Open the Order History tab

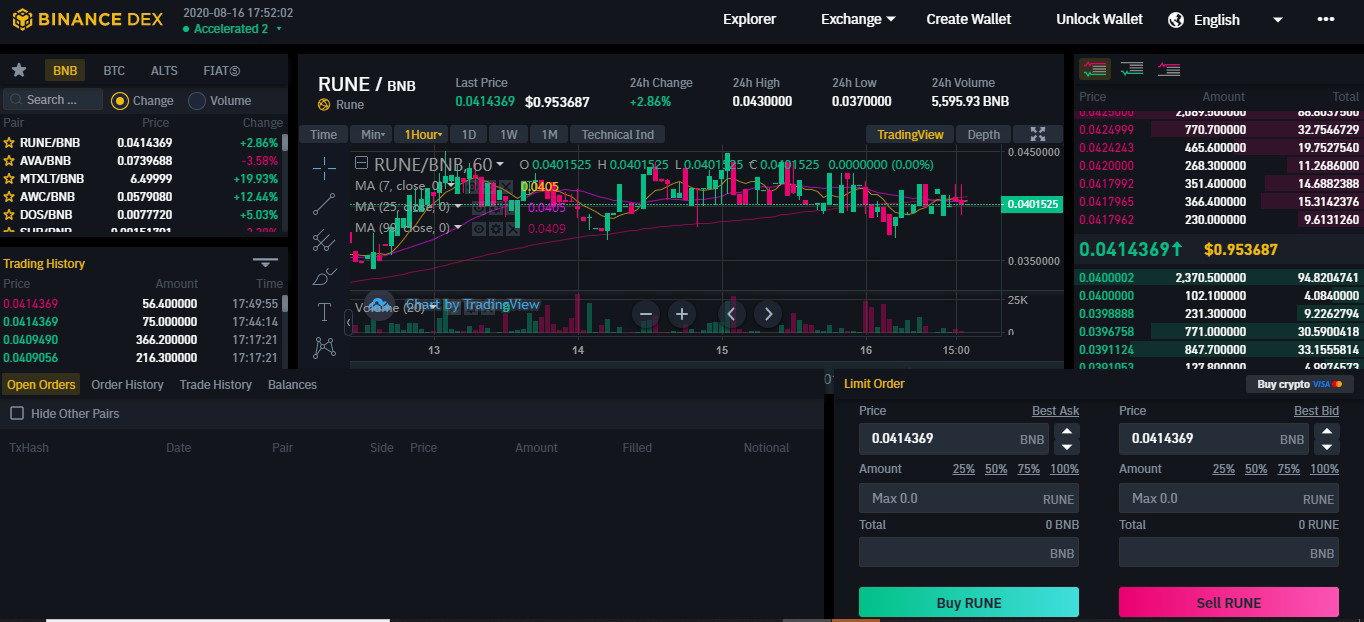[x=127, y=384]
